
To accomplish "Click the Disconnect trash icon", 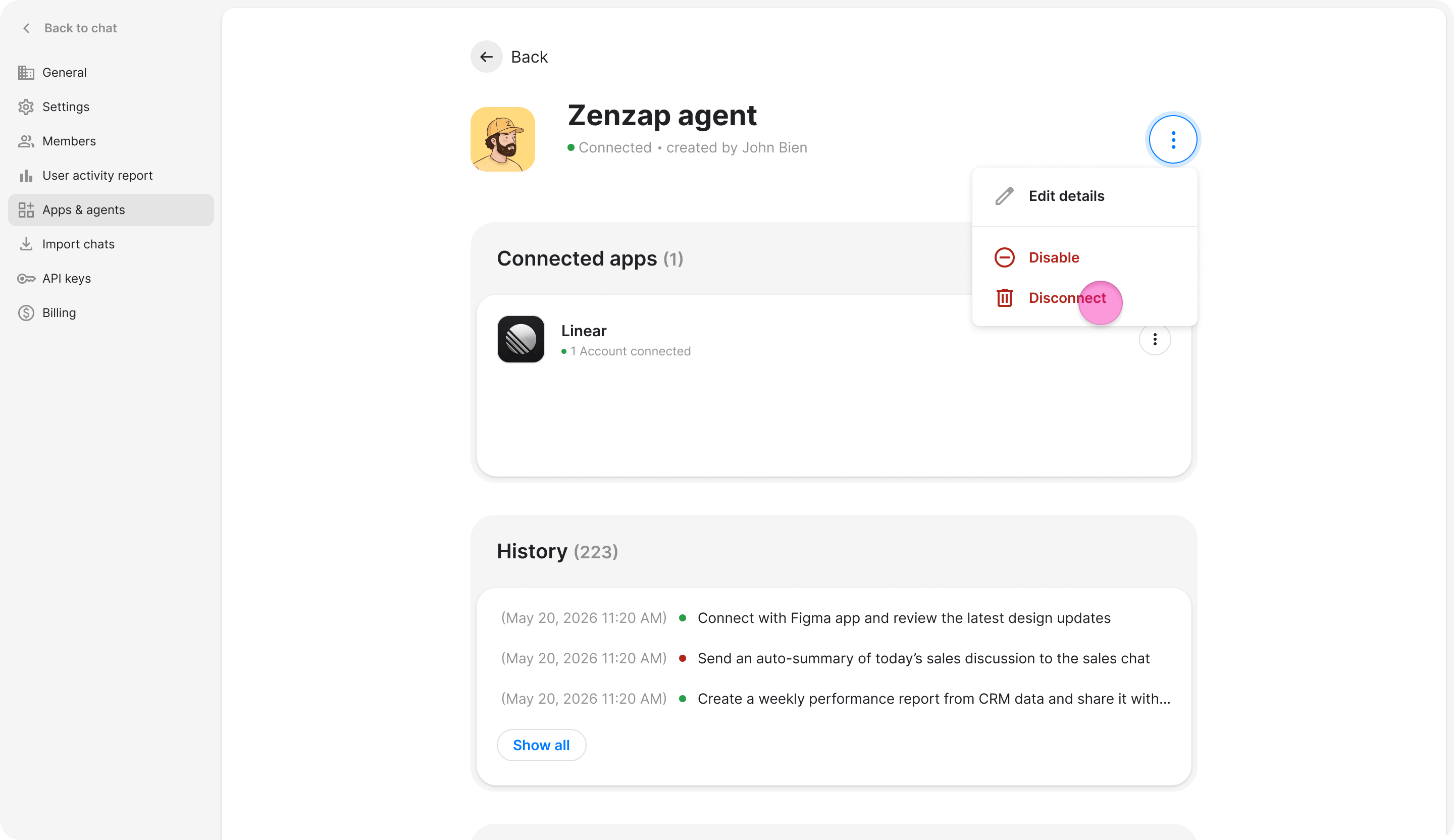I will (1004, 298).
